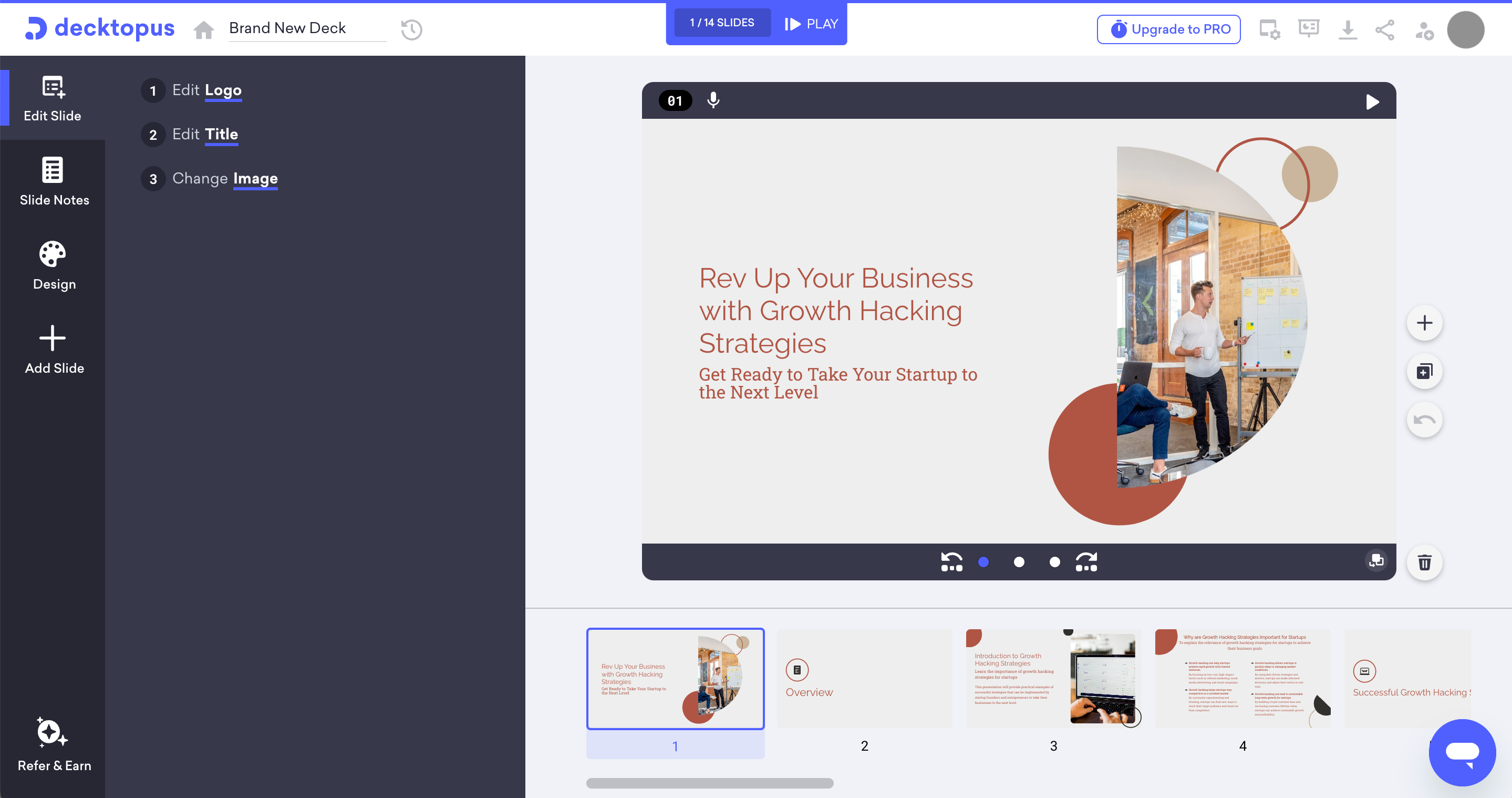Click the Add Slide plus icon
The height and width of the screenshot is (798, 1512).
53,338
